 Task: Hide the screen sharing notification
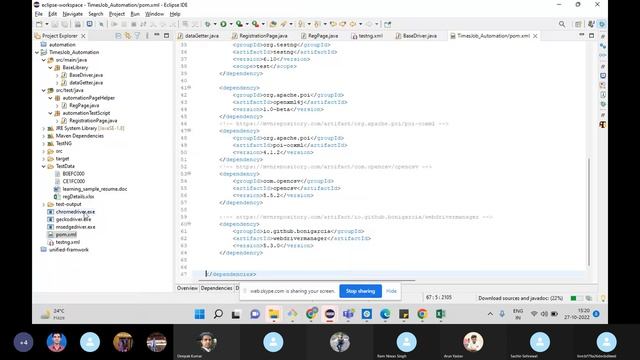391,291
